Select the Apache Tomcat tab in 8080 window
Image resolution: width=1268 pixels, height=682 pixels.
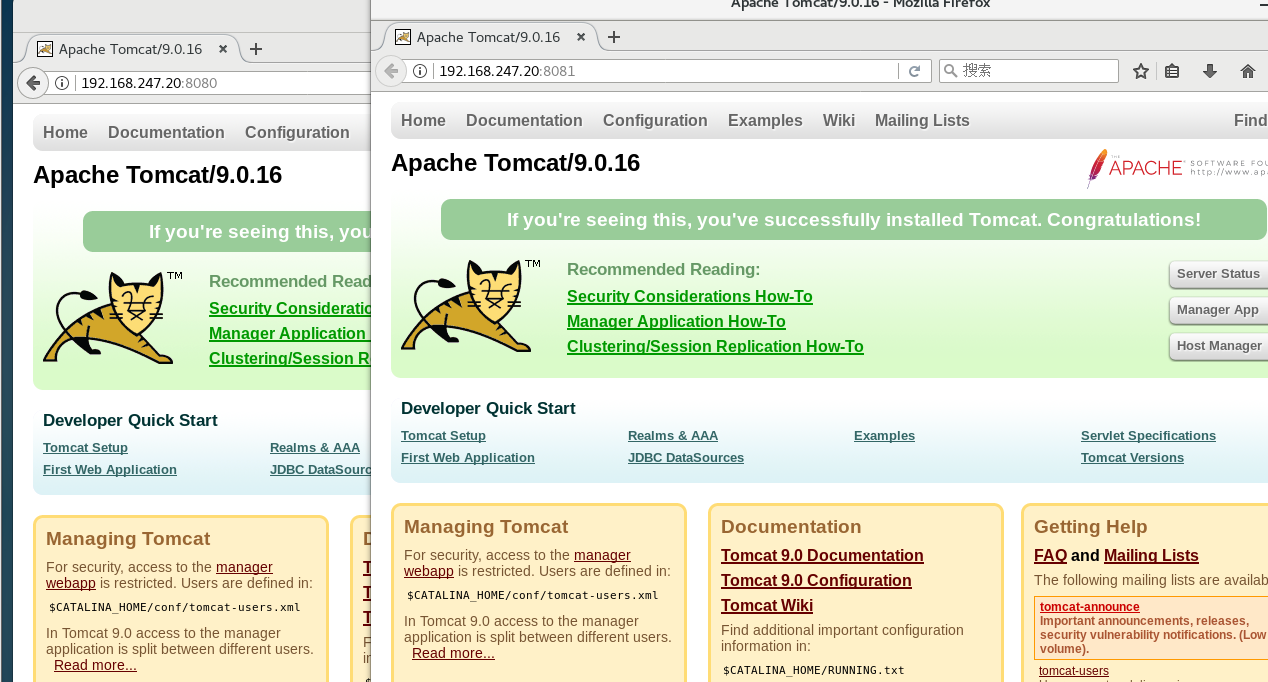coord(130,49)
